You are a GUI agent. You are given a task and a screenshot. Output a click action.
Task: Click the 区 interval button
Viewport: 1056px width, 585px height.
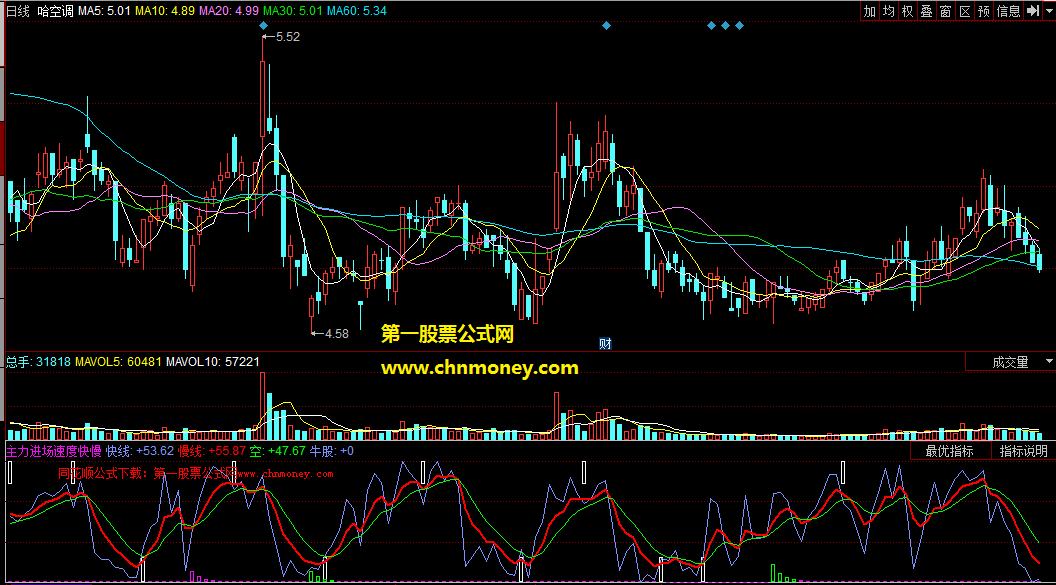click(965, 11)
